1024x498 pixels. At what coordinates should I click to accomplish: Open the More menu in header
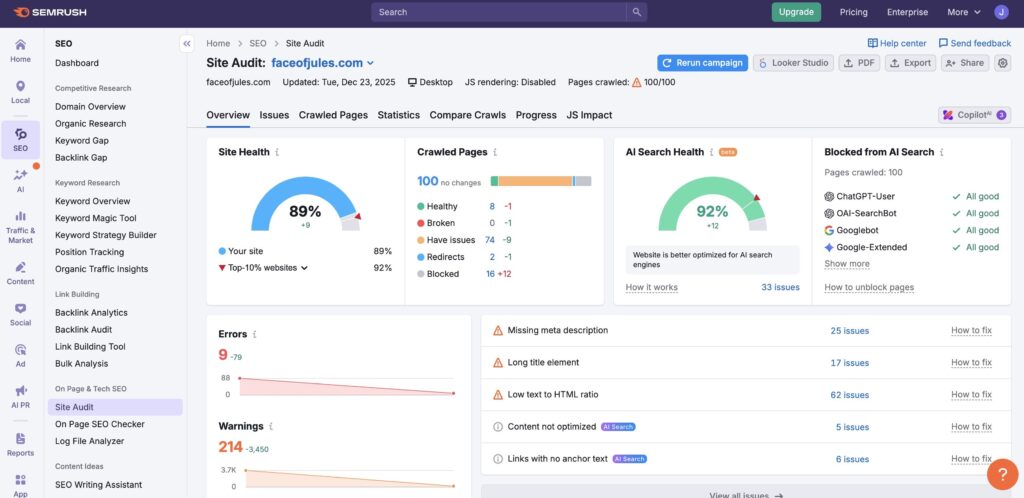coord(962,12)
